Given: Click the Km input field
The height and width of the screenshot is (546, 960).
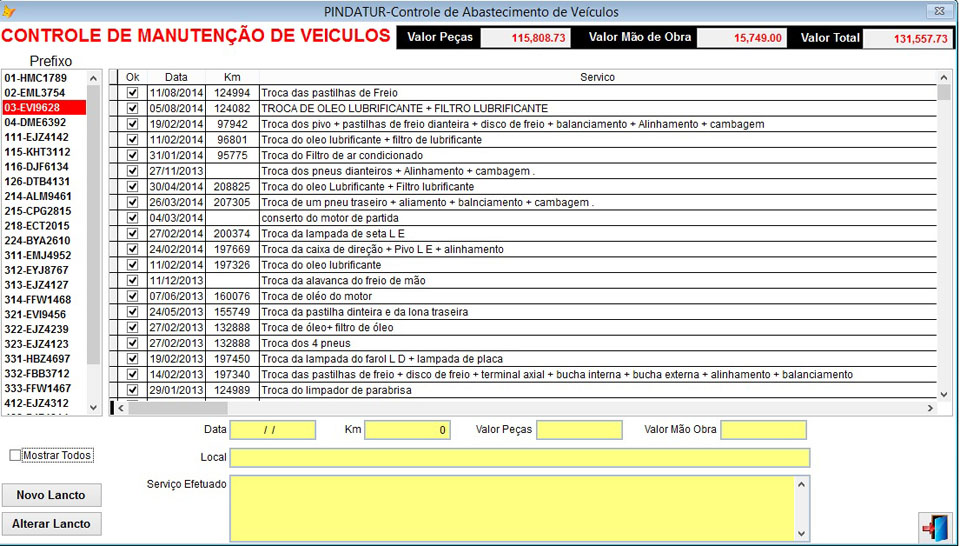Looking at the screenshot, I should pos(407,430).
